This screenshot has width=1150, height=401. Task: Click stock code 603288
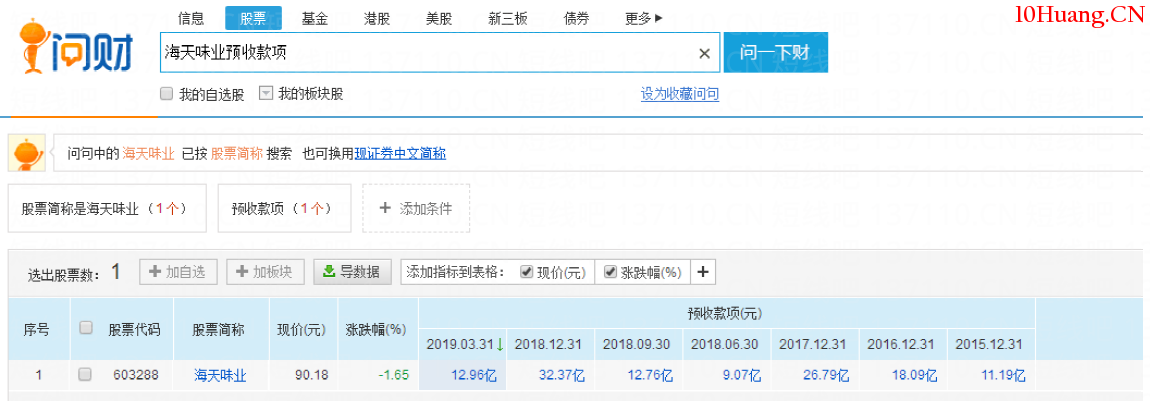[134, 376]
